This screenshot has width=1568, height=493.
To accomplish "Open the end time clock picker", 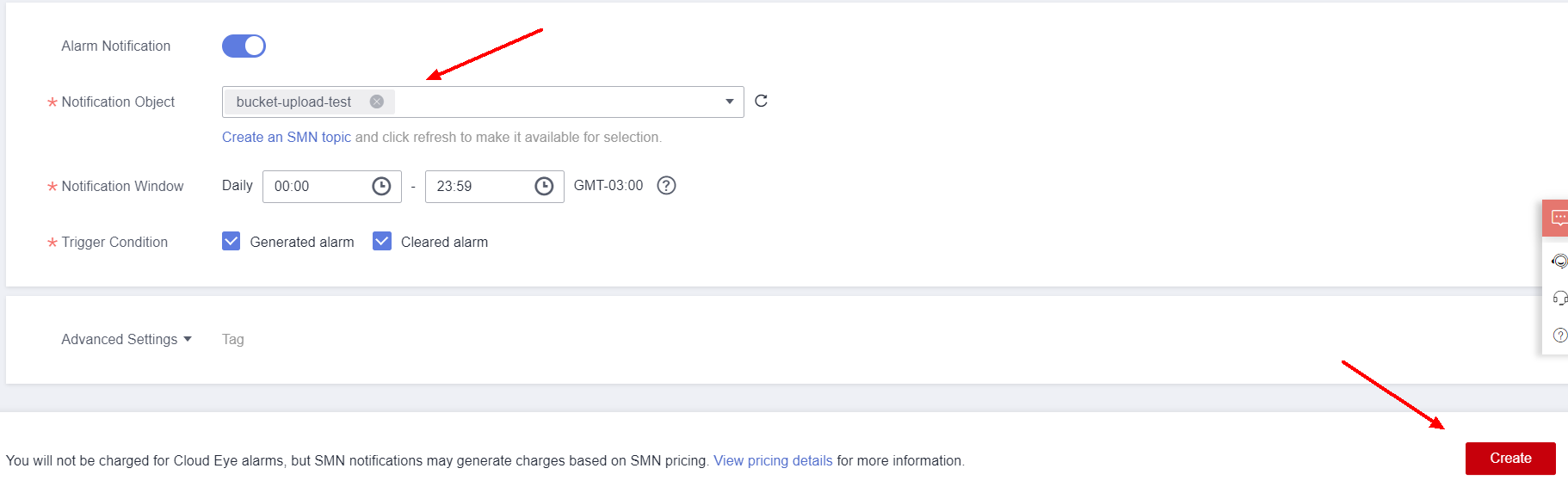I will [544, 187].
